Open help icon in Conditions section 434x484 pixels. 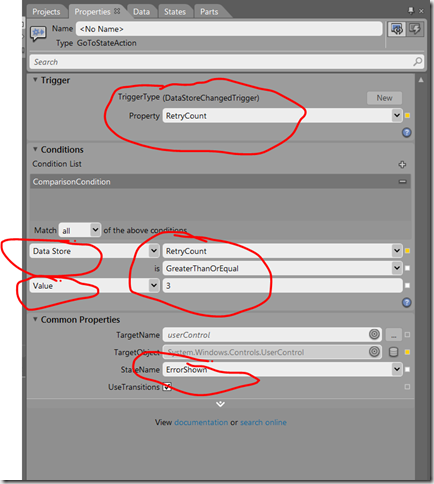[407, 303]
